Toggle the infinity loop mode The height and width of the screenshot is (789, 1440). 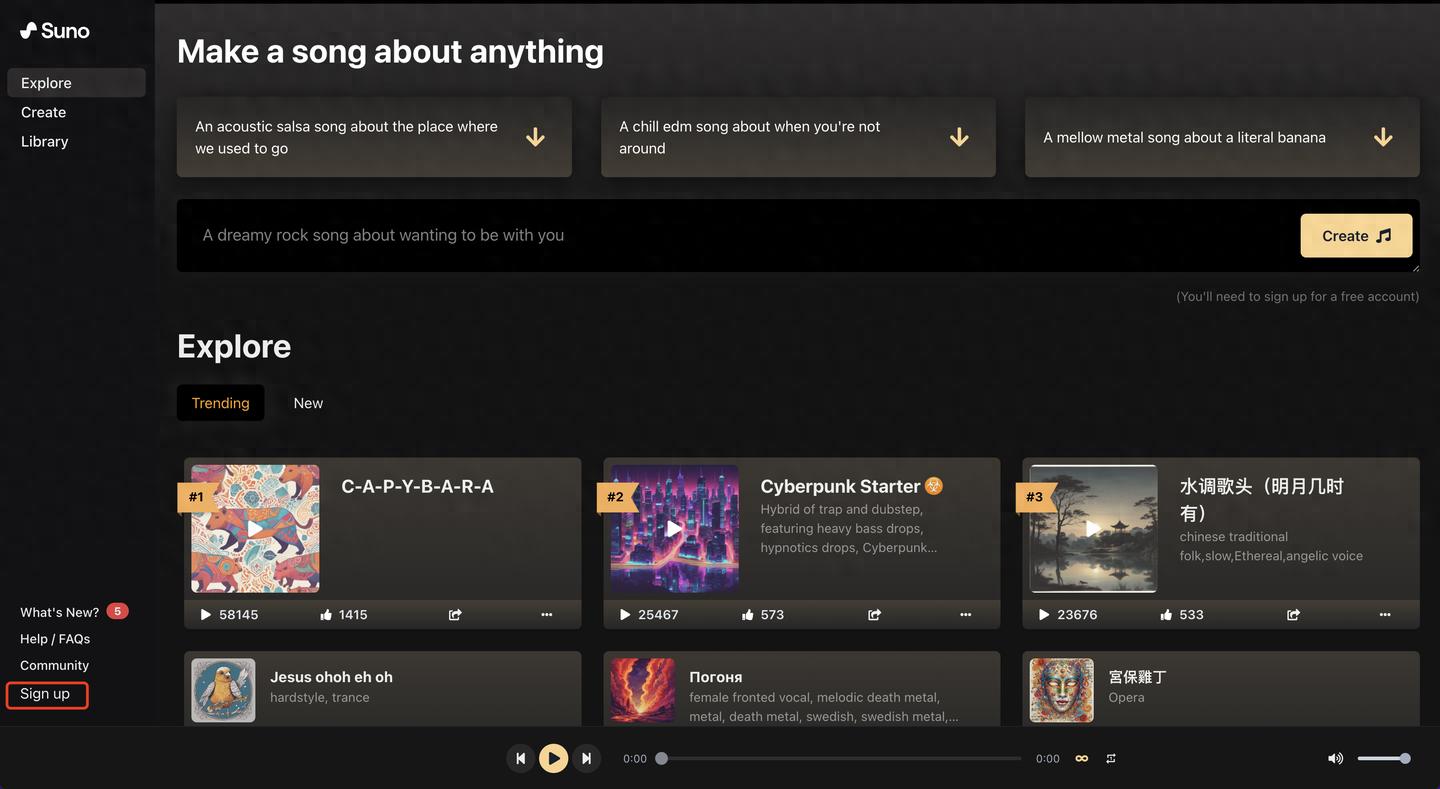tap(1081, 758)
